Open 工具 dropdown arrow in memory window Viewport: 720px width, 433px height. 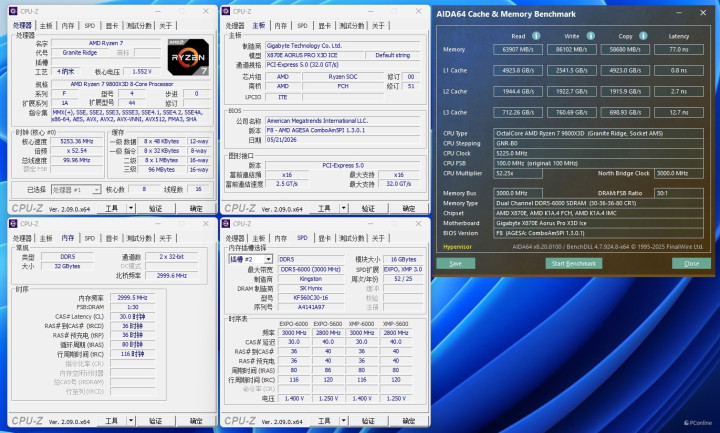coord(131,421)
